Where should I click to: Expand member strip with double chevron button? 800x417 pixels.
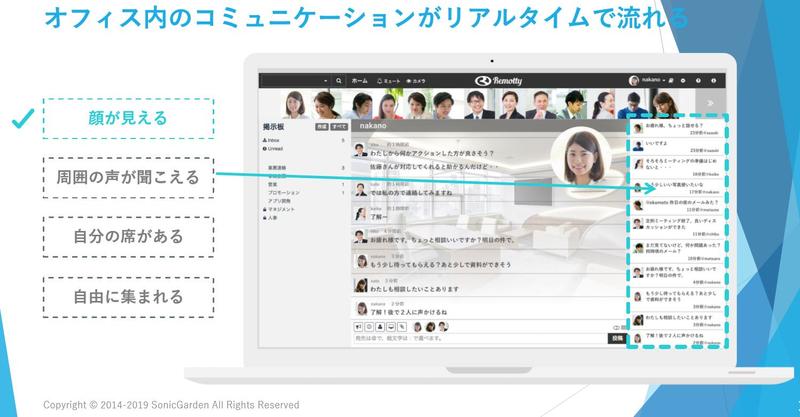710,104
